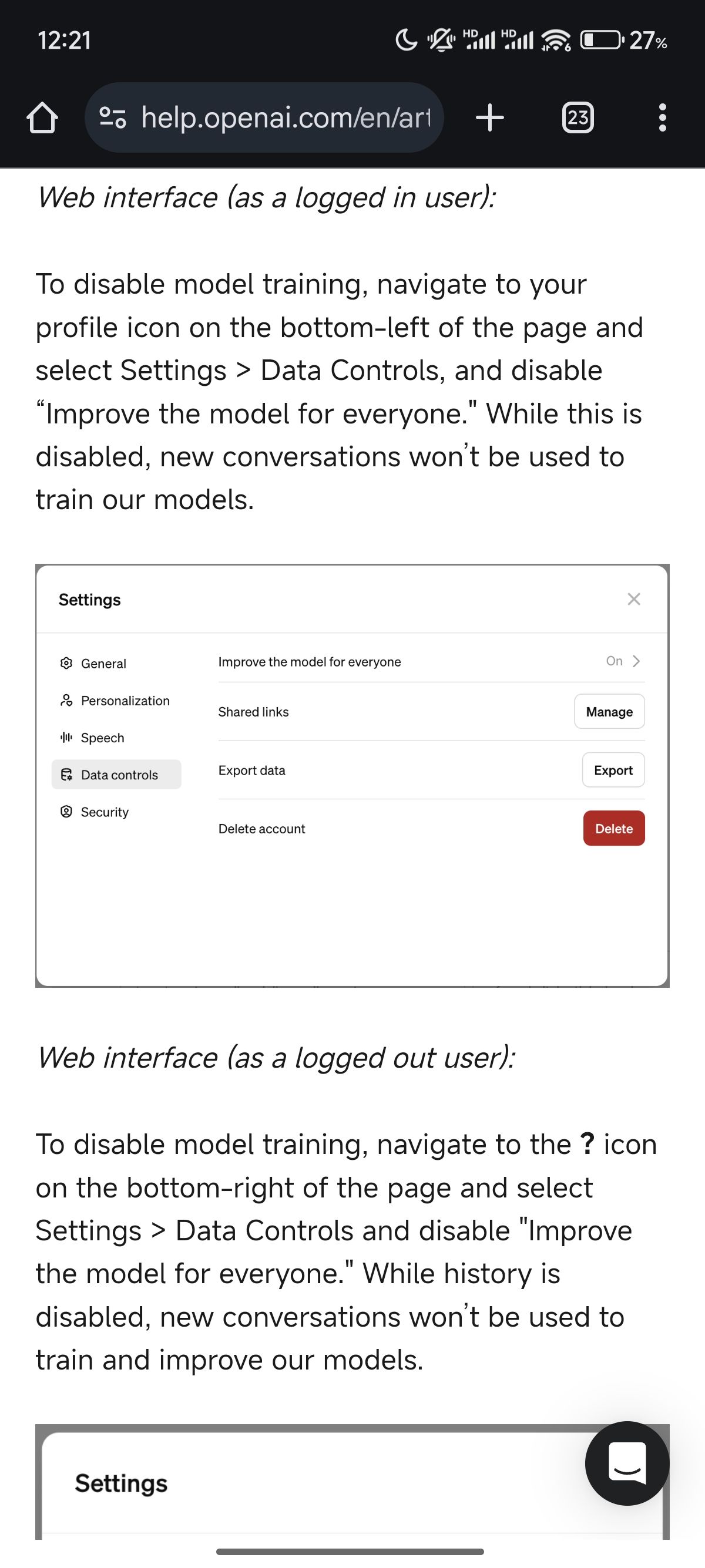Screen dimensions: 705x1568
Task: Select Security in settings sidebar
Action: 104,812
